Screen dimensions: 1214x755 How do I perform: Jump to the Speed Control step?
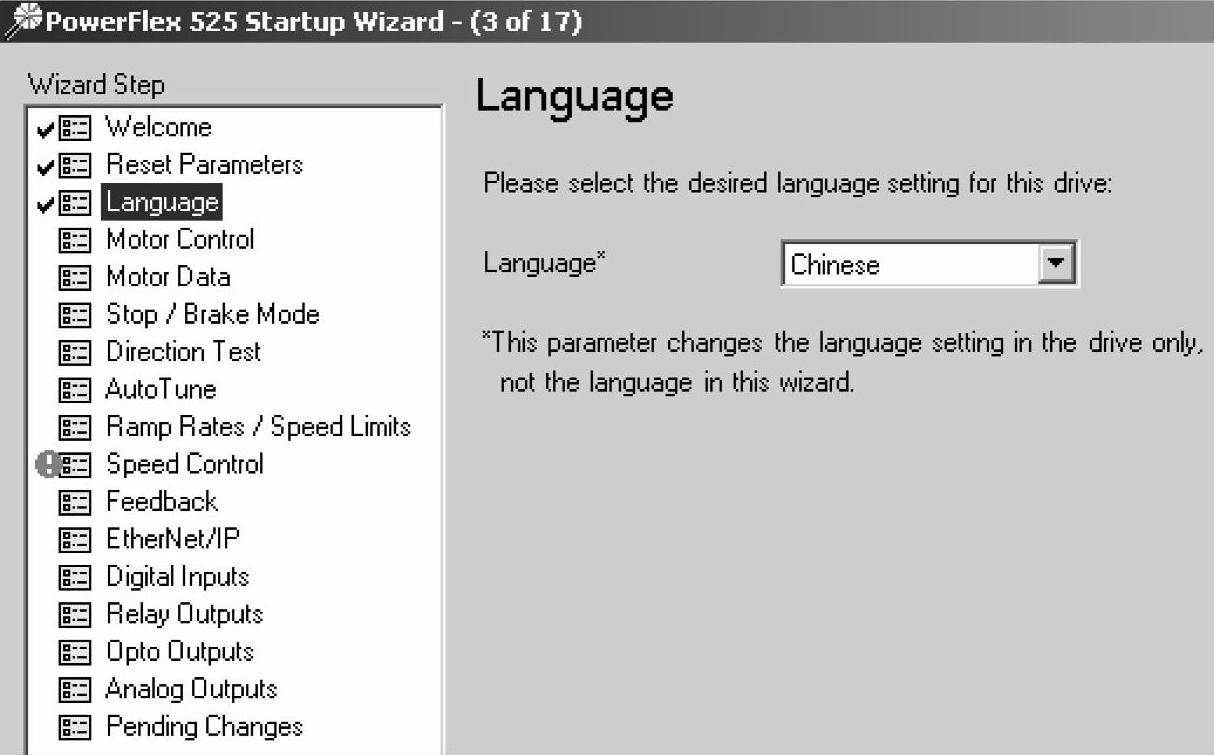[x=185, y=464]
